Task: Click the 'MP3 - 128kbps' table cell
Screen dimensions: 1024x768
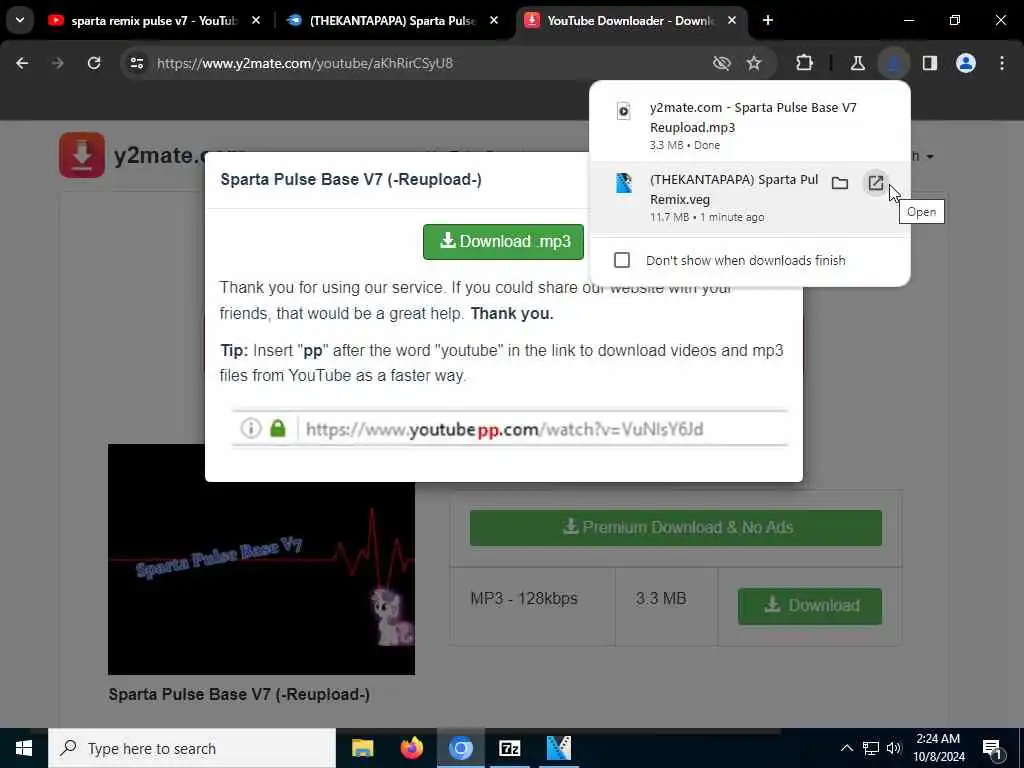Action: pyautogui.click(x=532, y=605)
